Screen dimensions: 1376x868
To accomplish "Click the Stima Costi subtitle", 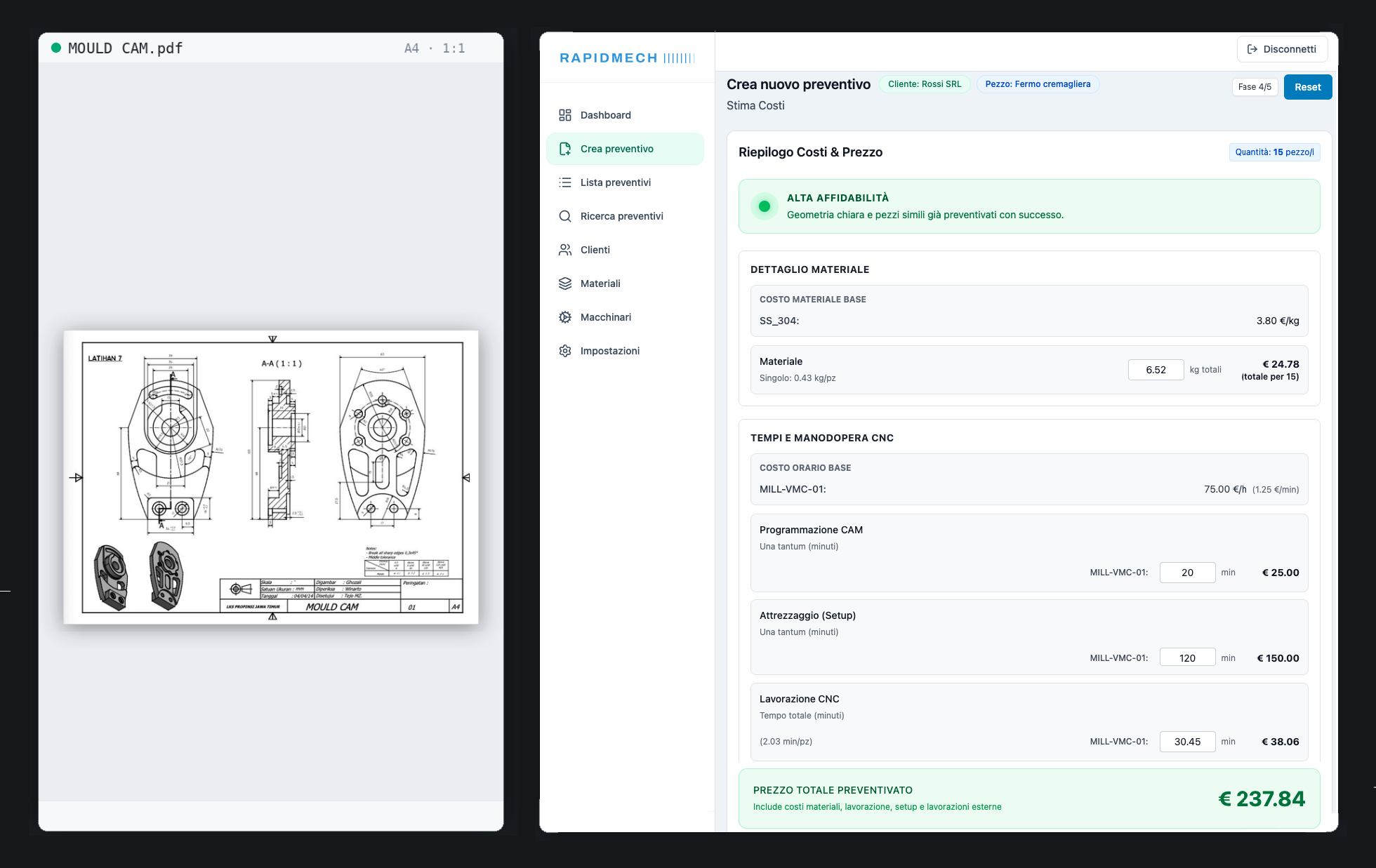I will 755,105.
